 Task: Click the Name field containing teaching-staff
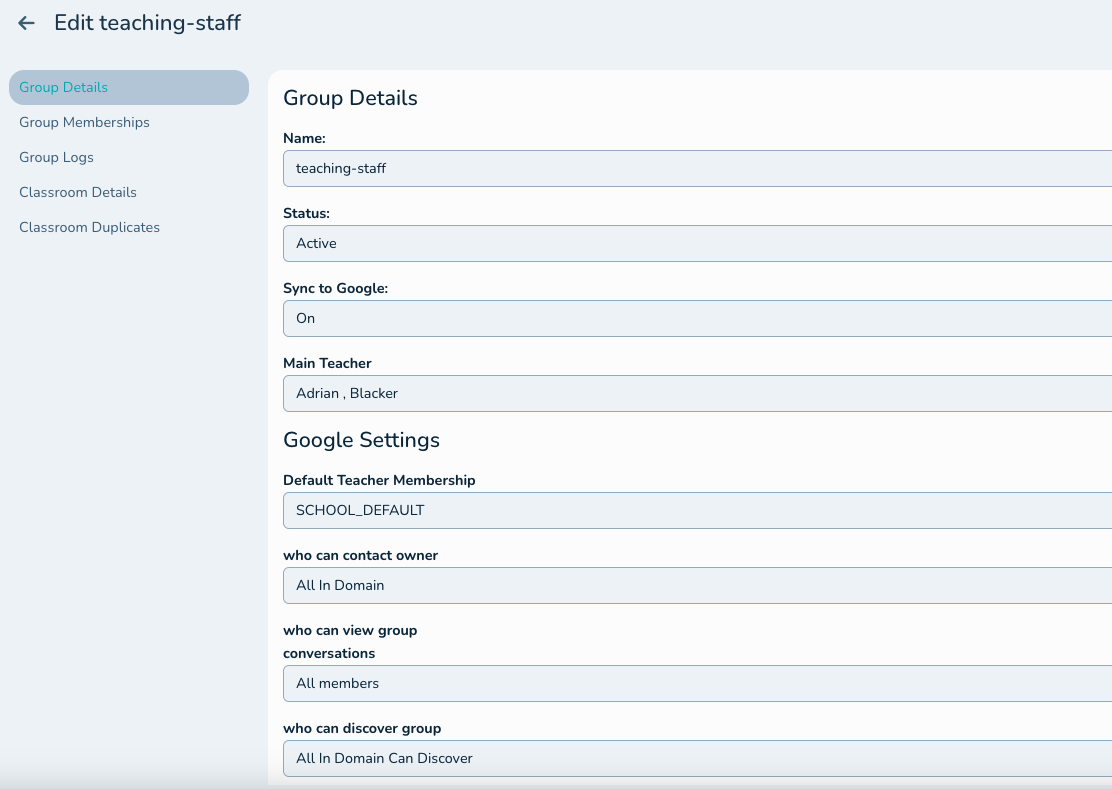pyautogui.click(x=696, y=168)
